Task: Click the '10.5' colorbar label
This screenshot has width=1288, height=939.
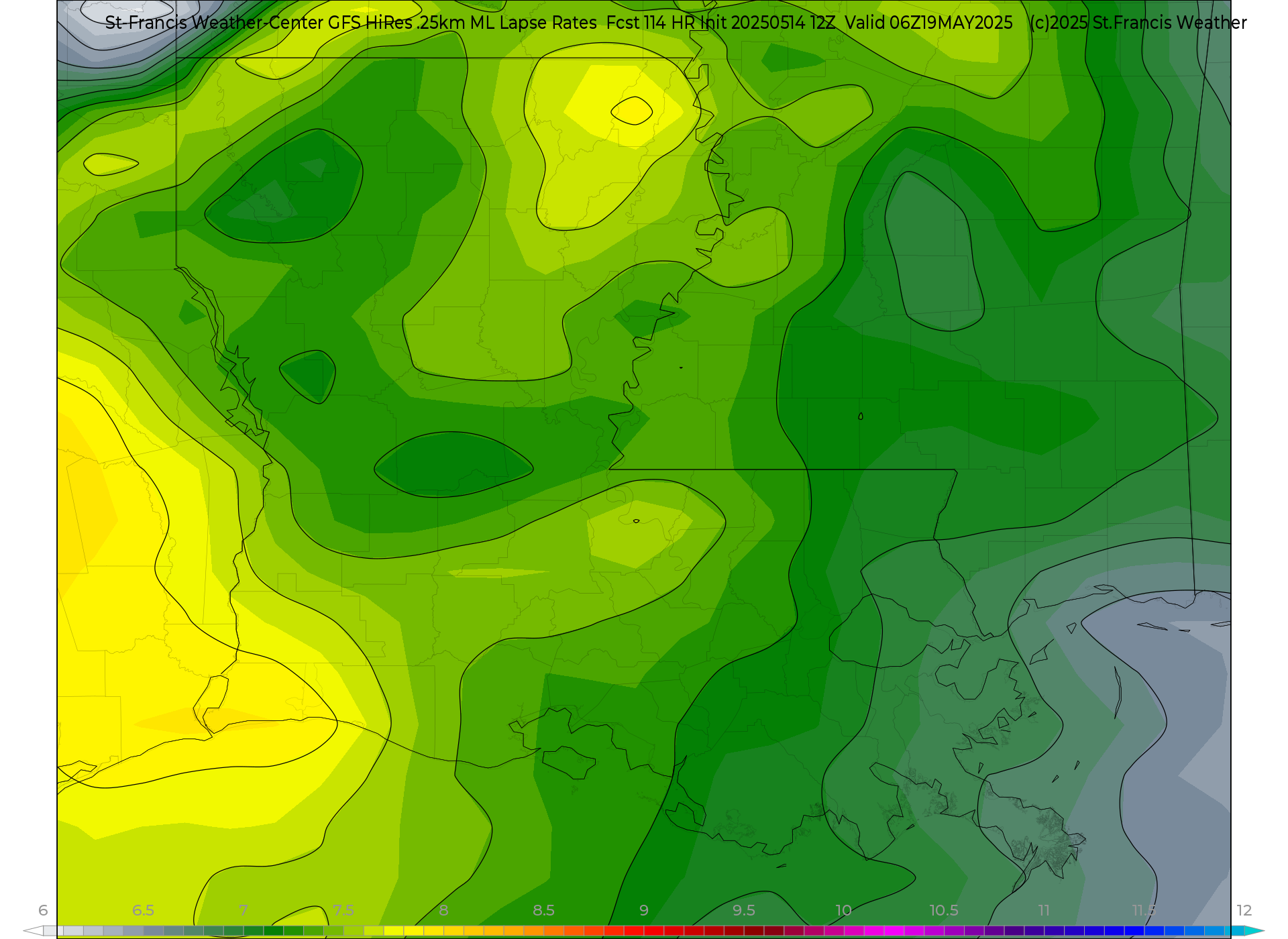Action: (x=943, y=910)
